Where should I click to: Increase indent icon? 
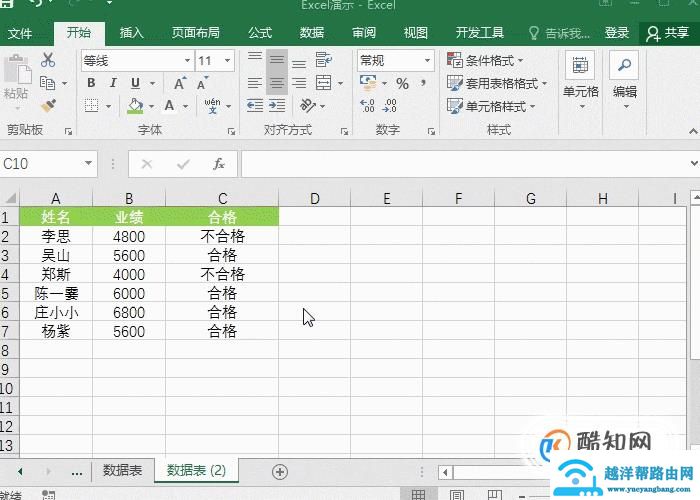coord(277,106)
